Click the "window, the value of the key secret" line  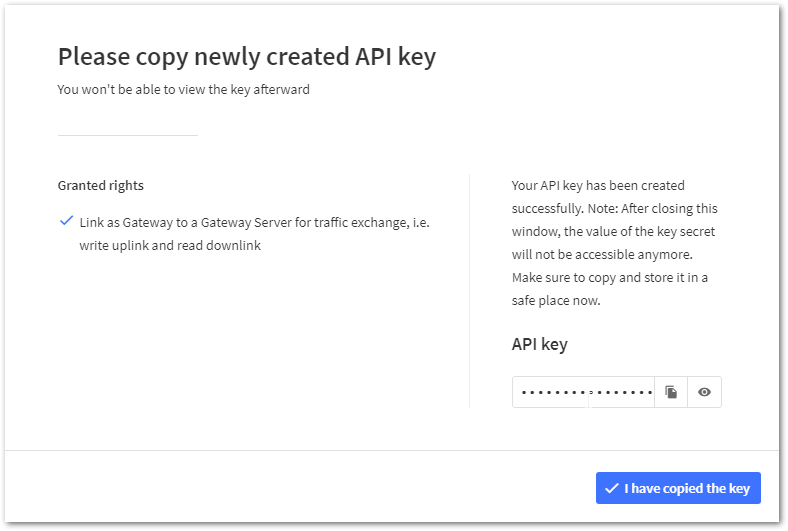pos(613,231)
